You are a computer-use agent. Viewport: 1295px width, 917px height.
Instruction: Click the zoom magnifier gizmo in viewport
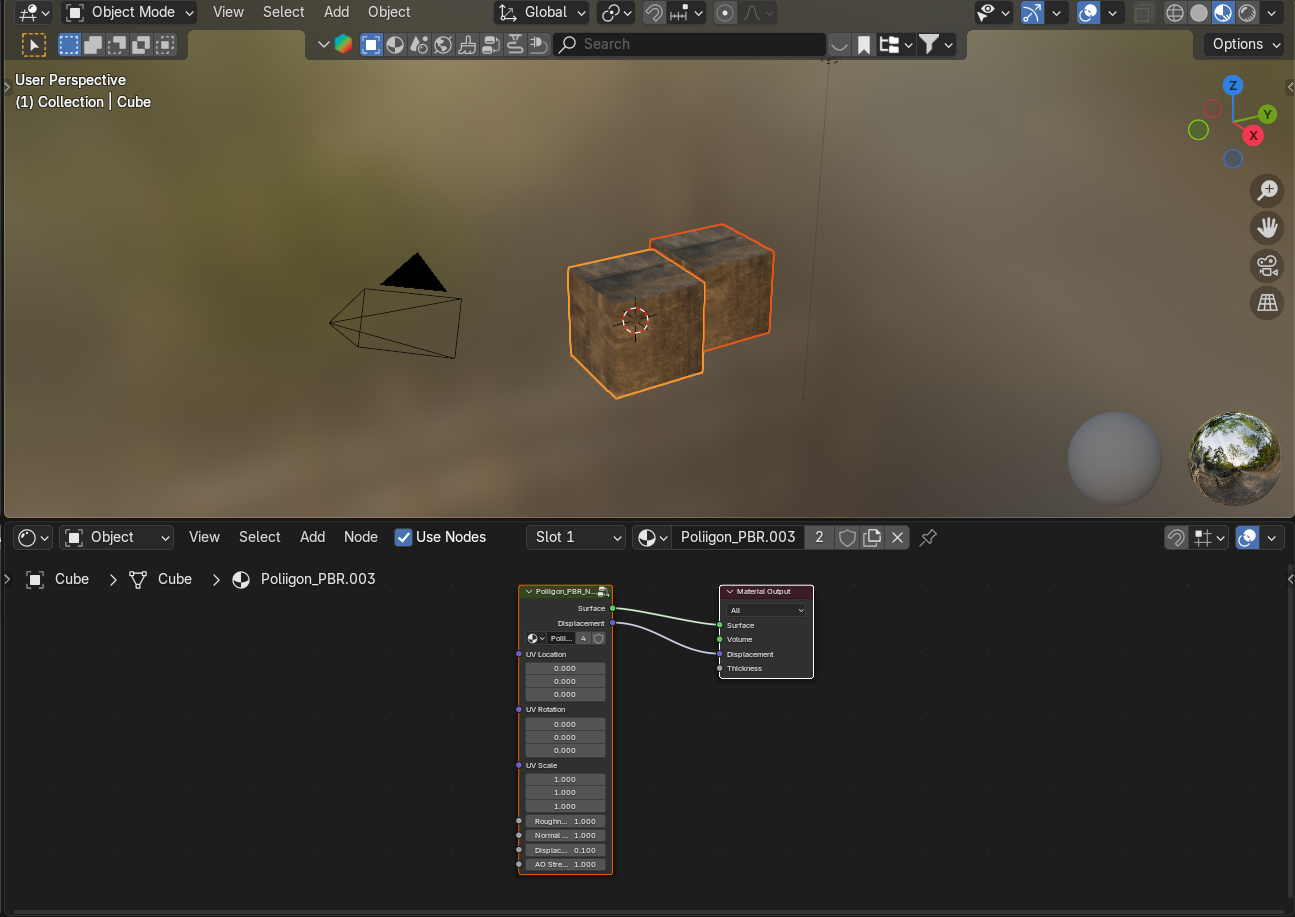[x=1267, y=190]
